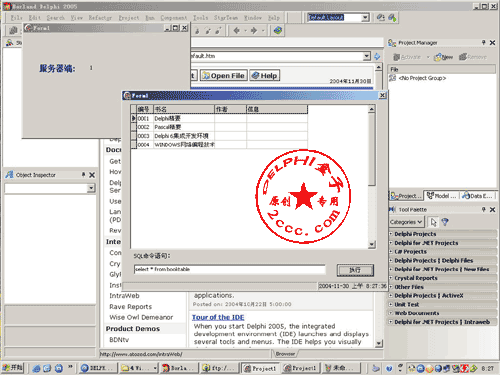Open the Search menu
This screenshot has height=375, width=500.
[x=55, y=18]
